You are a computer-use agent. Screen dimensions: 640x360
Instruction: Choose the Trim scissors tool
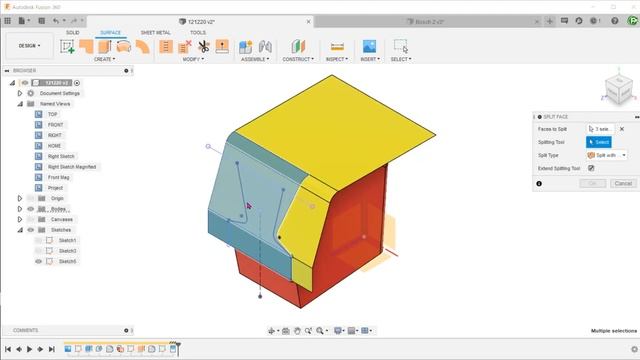point(203,47)
